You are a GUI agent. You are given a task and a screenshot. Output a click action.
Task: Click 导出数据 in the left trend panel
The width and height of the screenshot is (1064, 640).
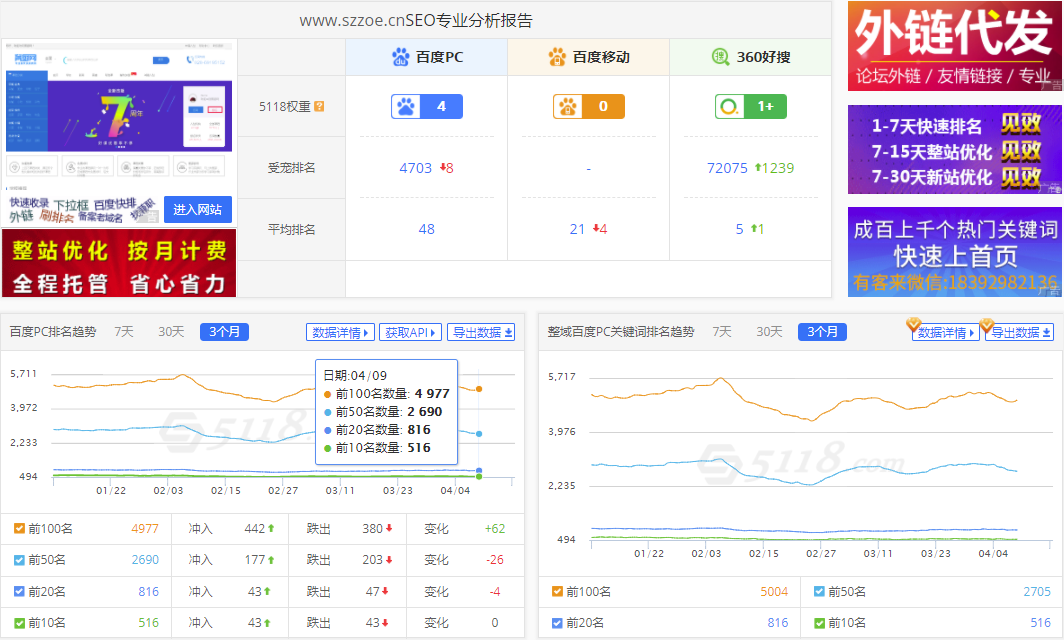(x=482, y=332)
